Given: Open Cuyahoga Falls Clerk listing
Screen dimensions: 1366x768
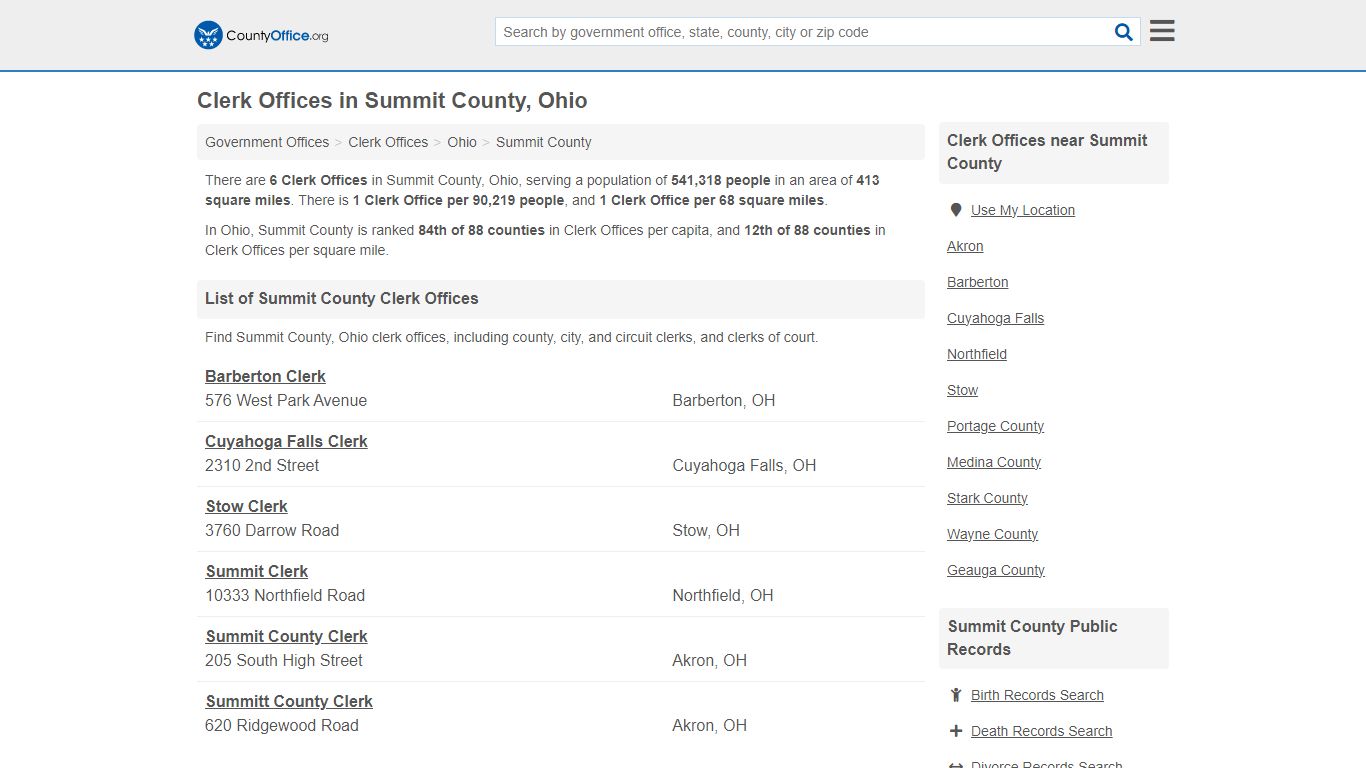Looking at the screenshot, I should pyautogui.click(x=286, y=441).
